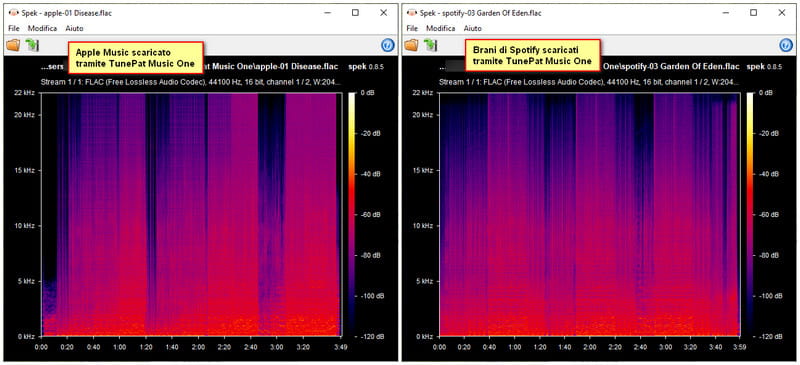Minimize the apple-01 Disease Spek window
The width and height of the screenshot is (800, 365).
(x=328, y=13)
